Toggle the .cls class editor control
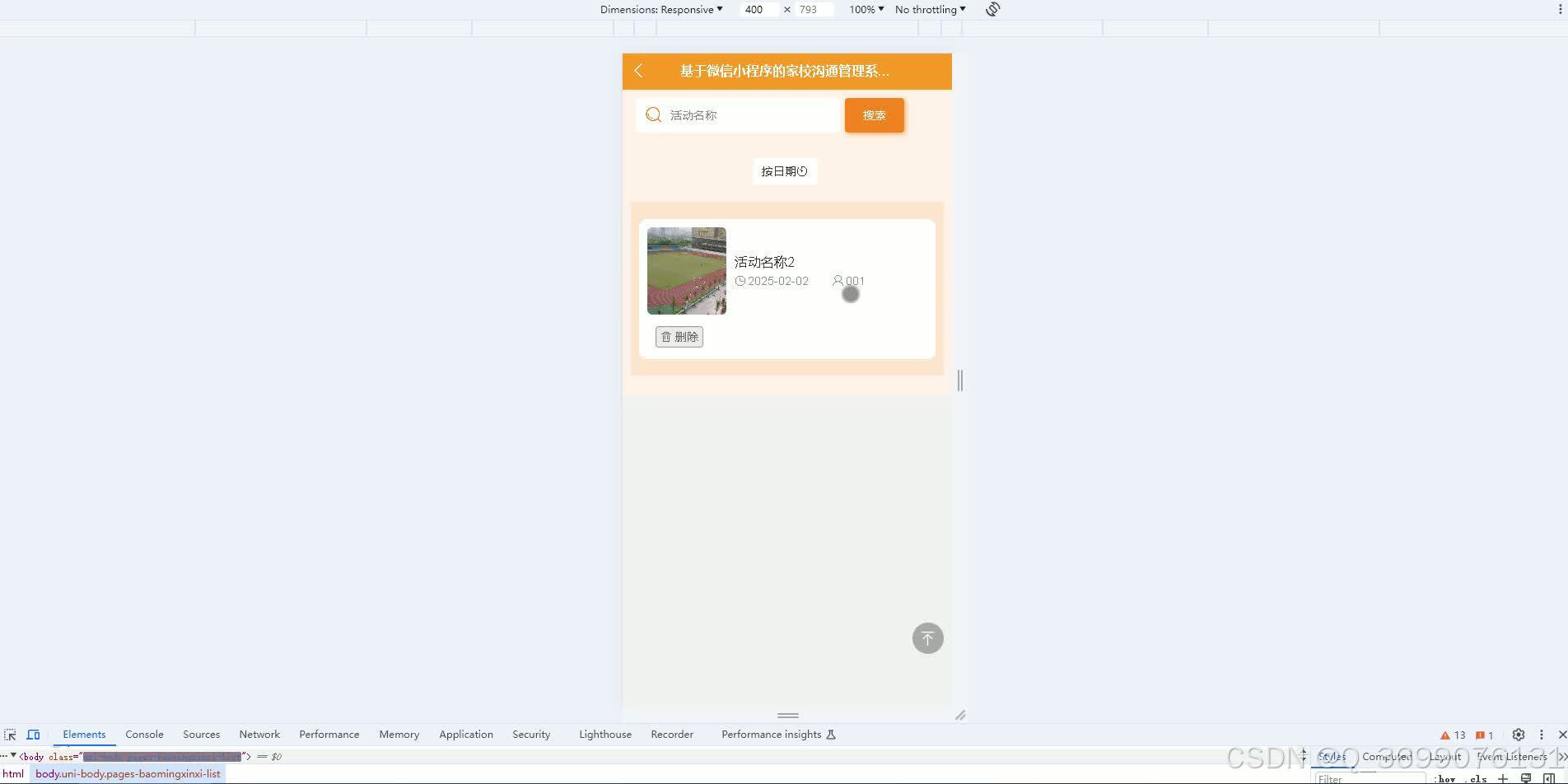This screenshot has height=784, width=1568. (1478, 777)
